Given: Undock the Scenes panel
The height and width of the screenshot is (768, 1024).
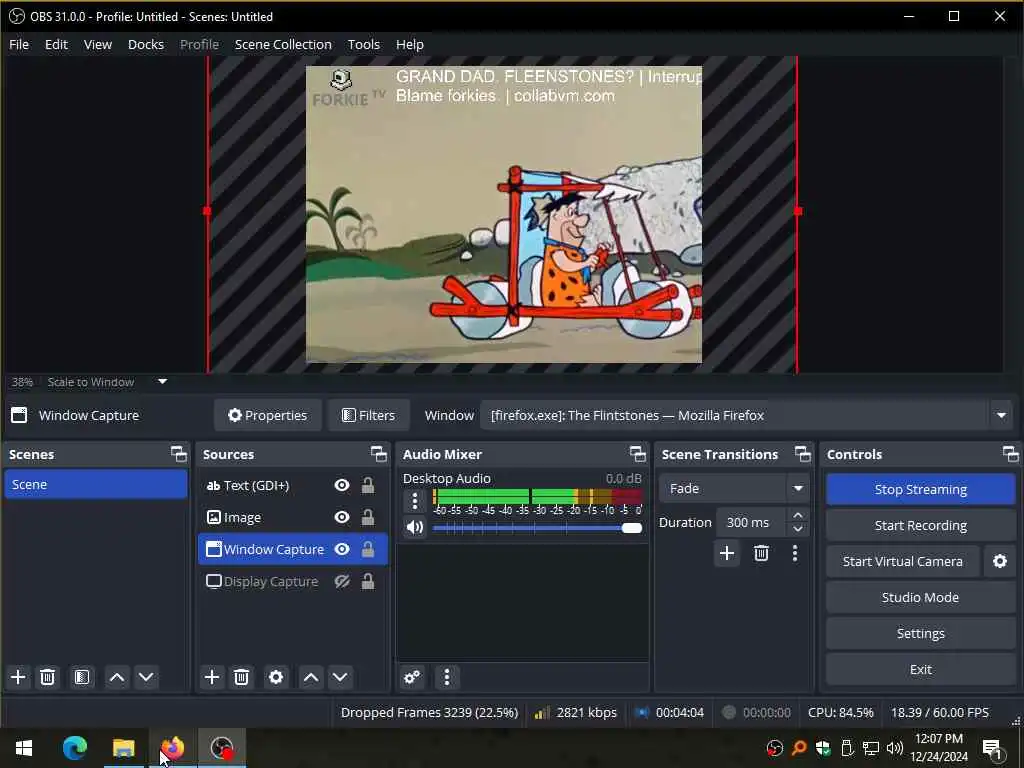Looking at the screenshot, I should click(178, 454).
